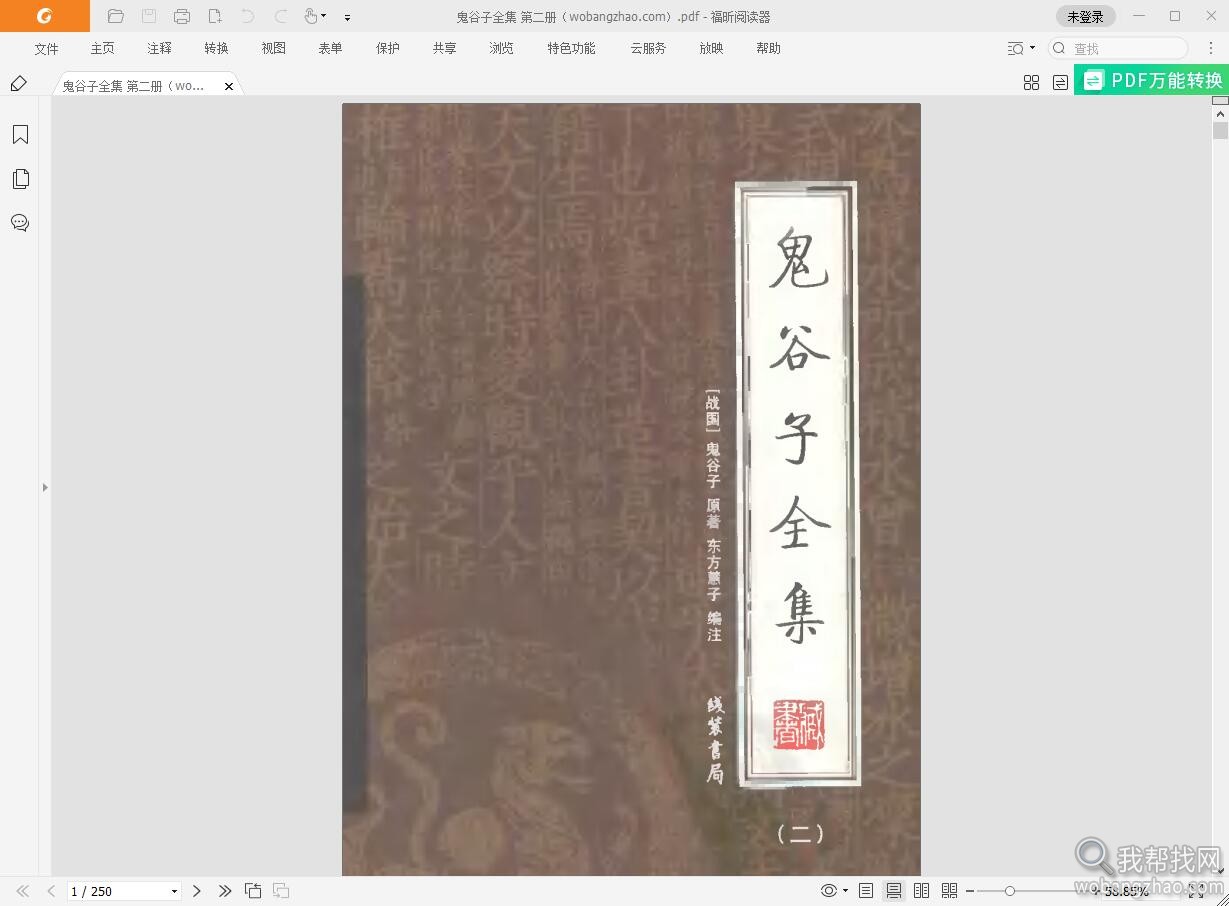This screenshot has height=906, width=1229.
Task: Switch to the 注释 ribbon tab
Action: tap(160, 48)
